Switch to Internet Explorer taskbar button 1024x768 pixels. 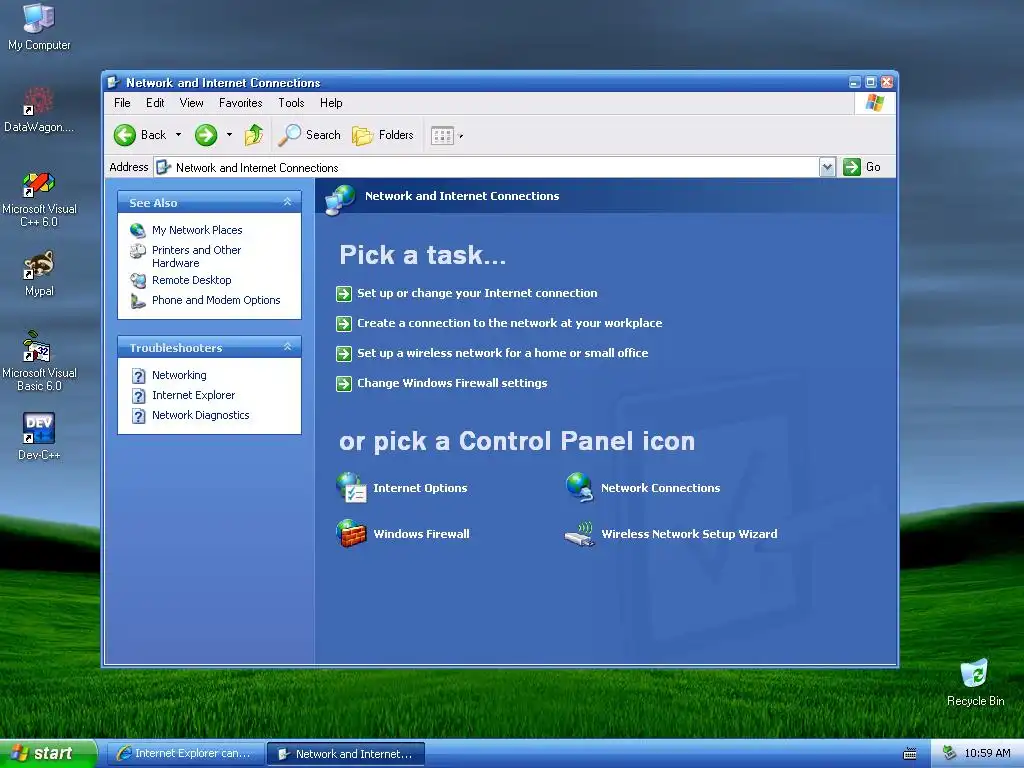pyautogui.click(x=185, y=754)
